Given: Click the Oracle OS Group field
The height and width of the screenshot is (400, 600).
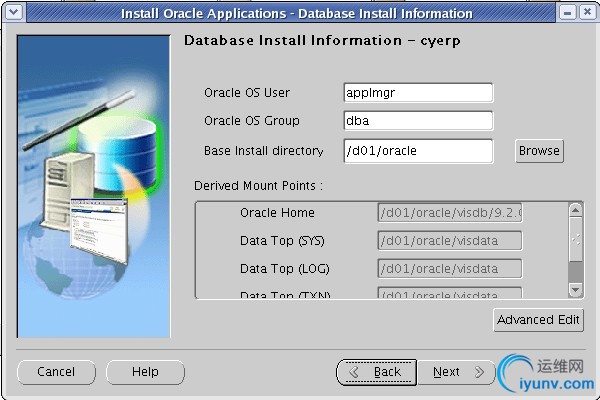Looking at the screenshot, I should (x=418, y=121).
